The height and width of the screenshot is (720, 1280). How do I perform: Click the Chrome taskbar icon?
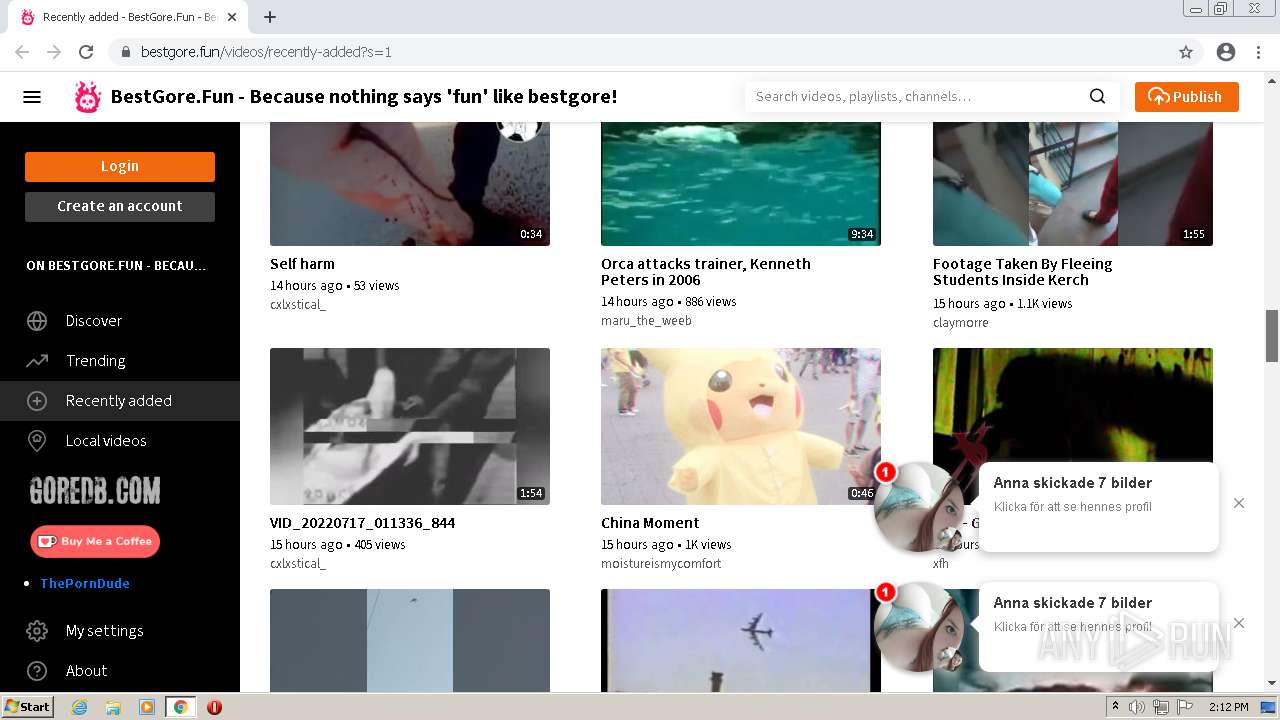point(180,707)
